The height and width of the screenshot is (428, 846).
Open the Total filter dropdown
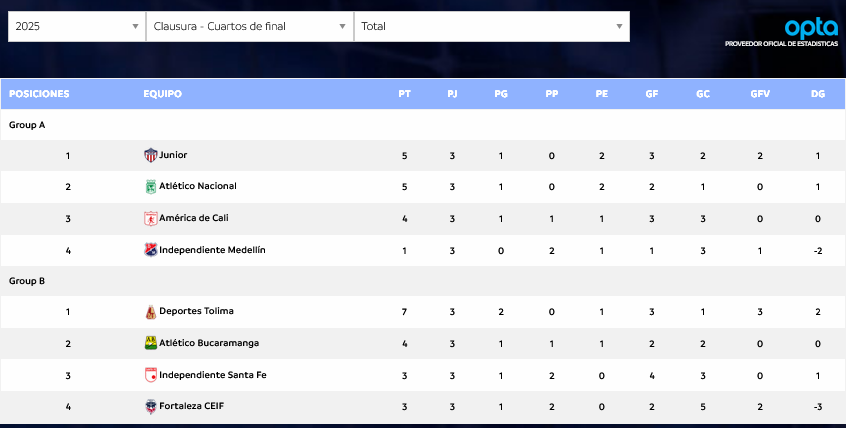click(491, 27)
